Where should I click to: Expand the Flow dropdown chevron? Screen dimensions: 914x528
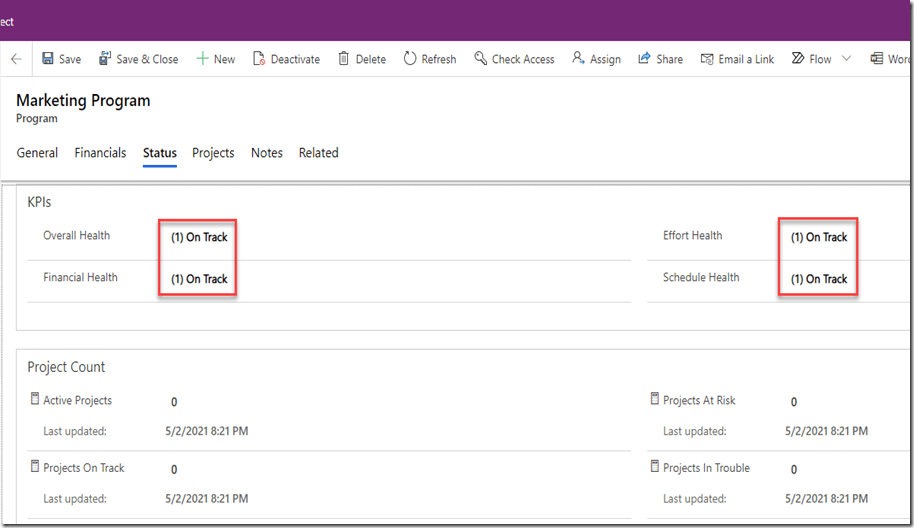[846, 59]
